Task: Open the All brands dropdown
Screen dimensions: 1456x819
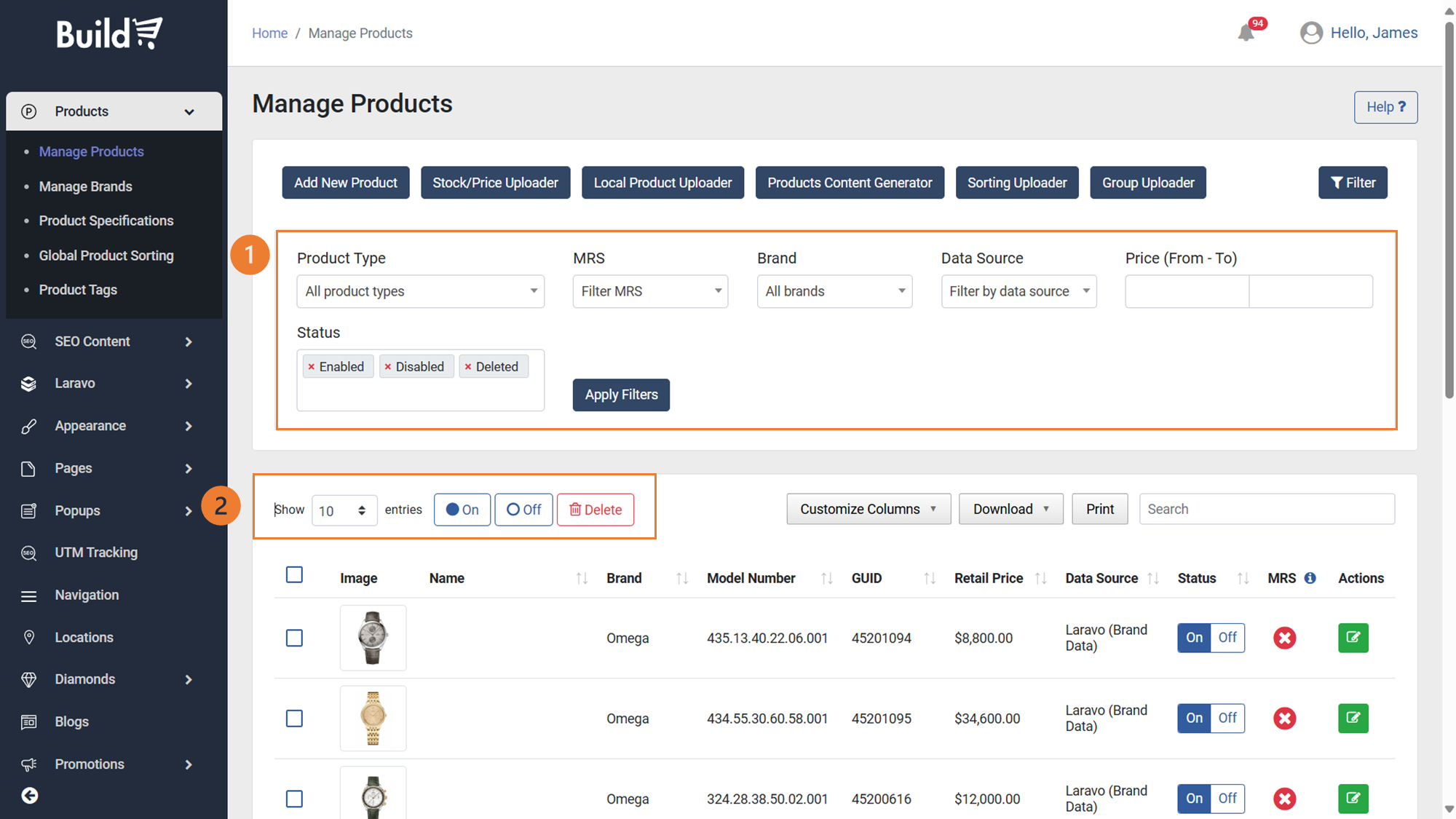Action: [834, 291]
